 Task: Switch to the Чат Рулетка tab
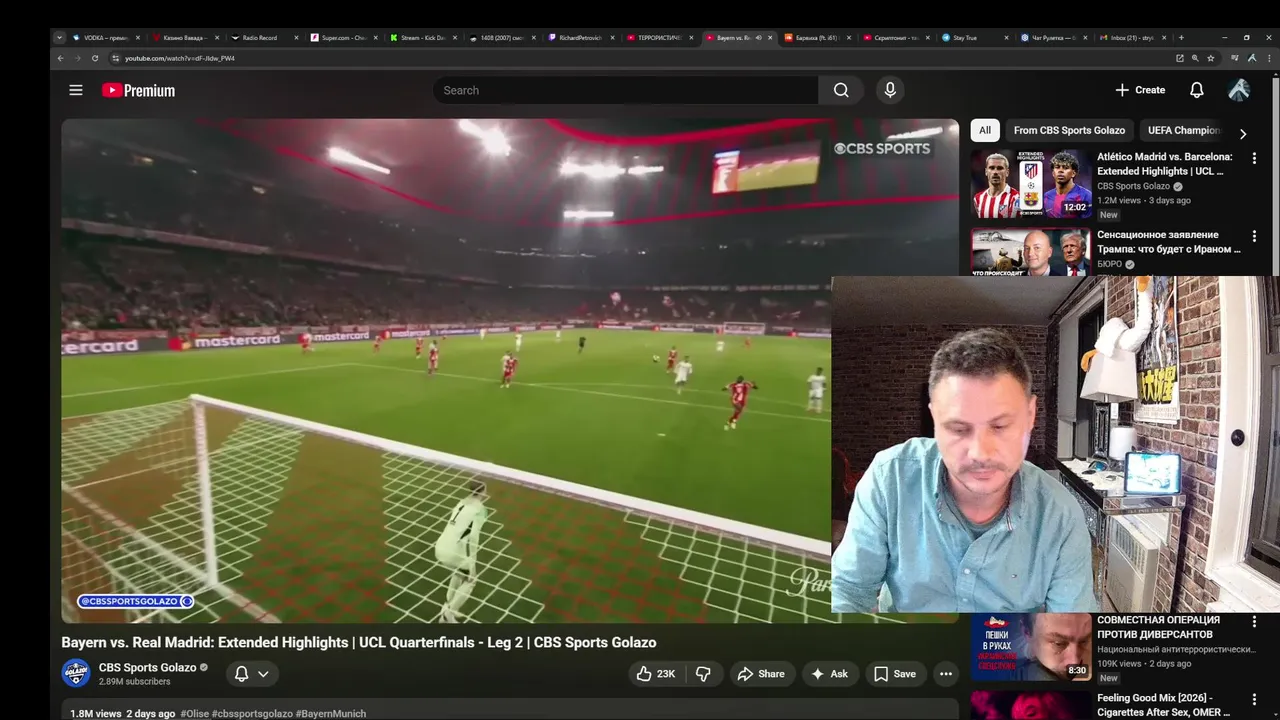(1054, 37)
